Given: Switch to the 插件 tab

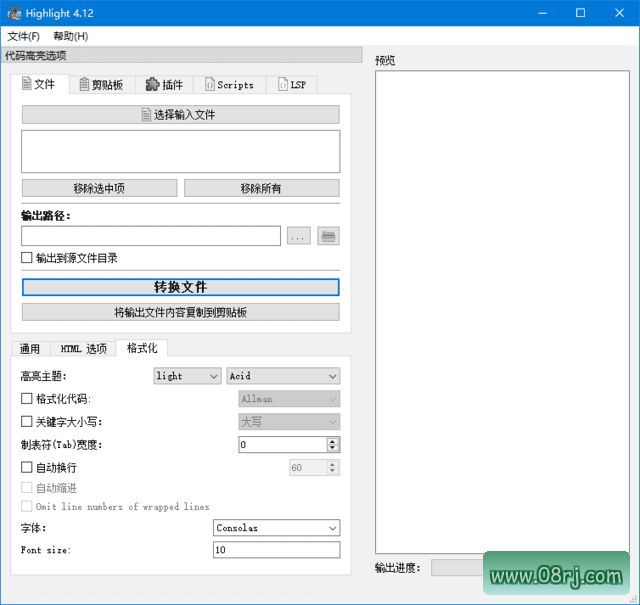Looking at the screenshot, I should pyautogui.click(x=164, y=85).
